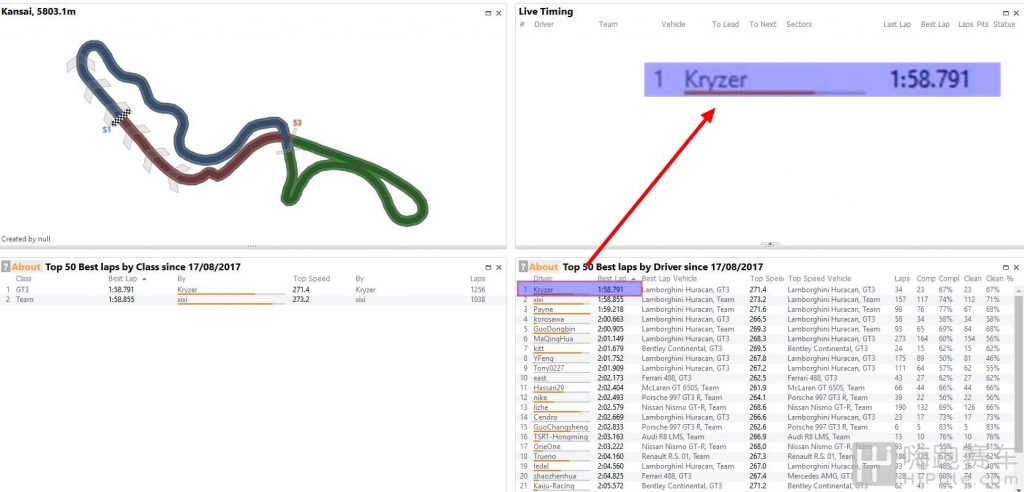The height and width of the screenshot is (492, 1024).
Task: Click Pits column header in Live Timing
Action: click(983, 24)
